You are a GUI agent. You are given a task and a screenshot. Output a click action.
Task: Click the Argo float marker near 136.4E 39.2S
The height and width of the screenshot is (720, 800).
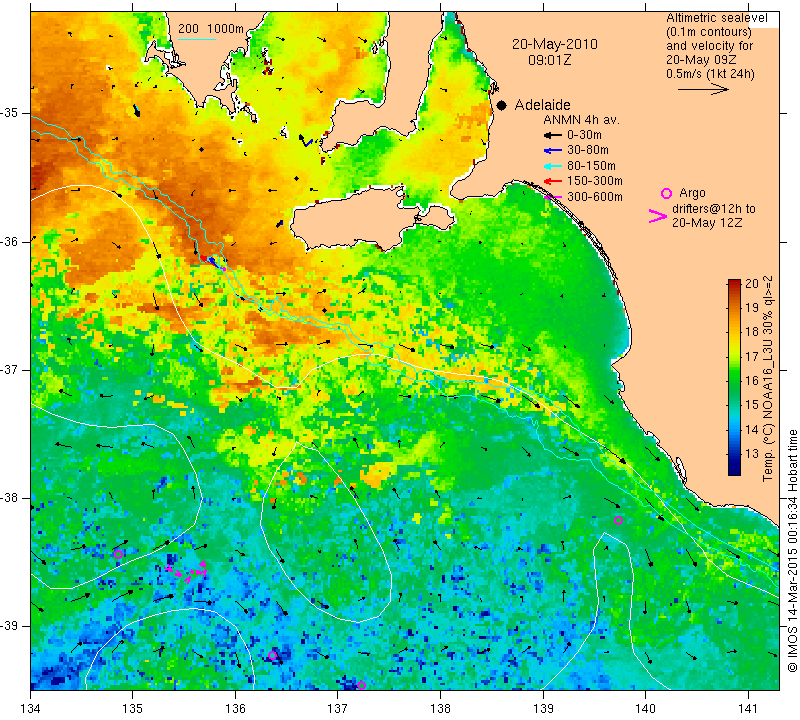[272, 655]
